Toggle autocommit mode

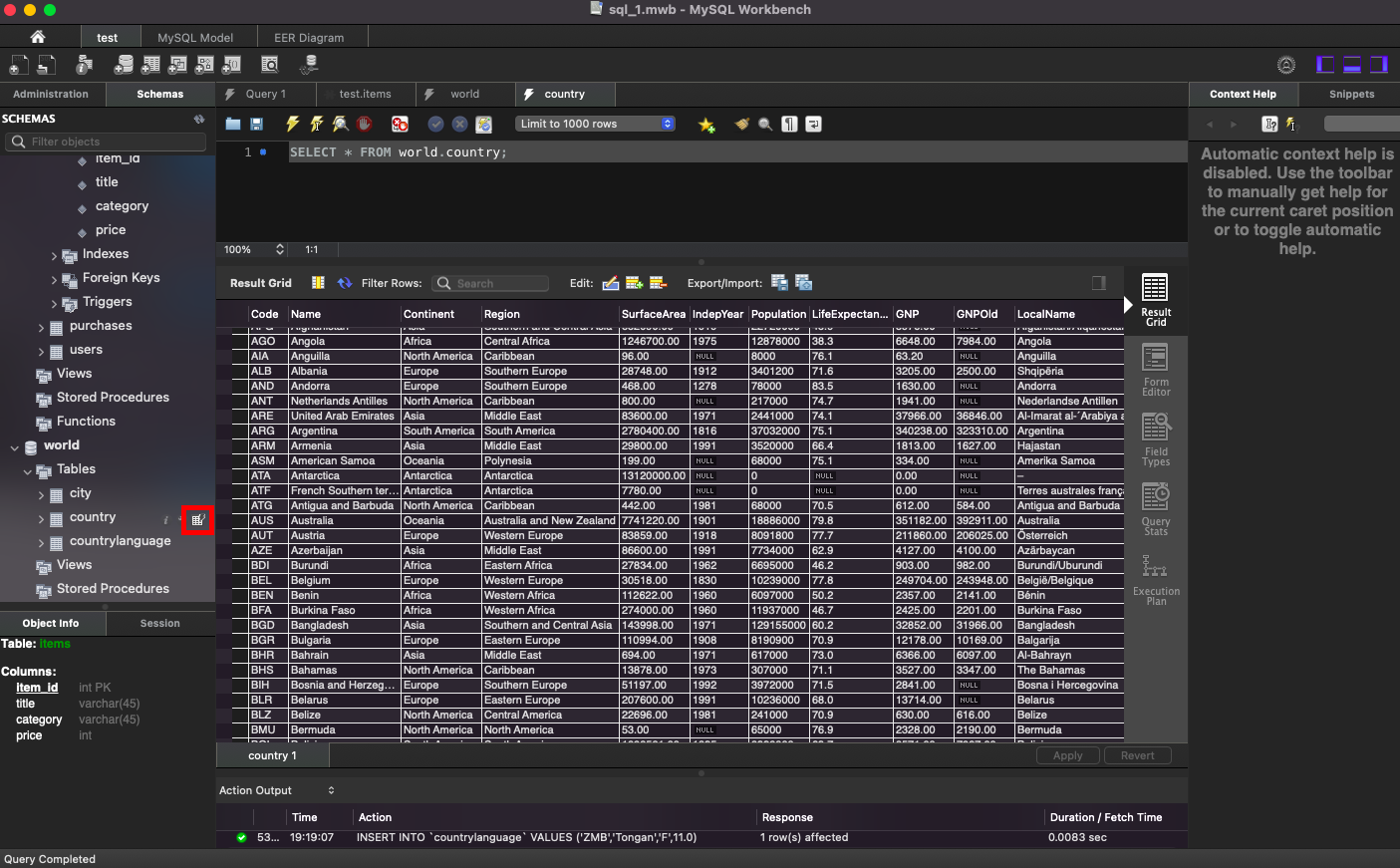pos(483,125)
